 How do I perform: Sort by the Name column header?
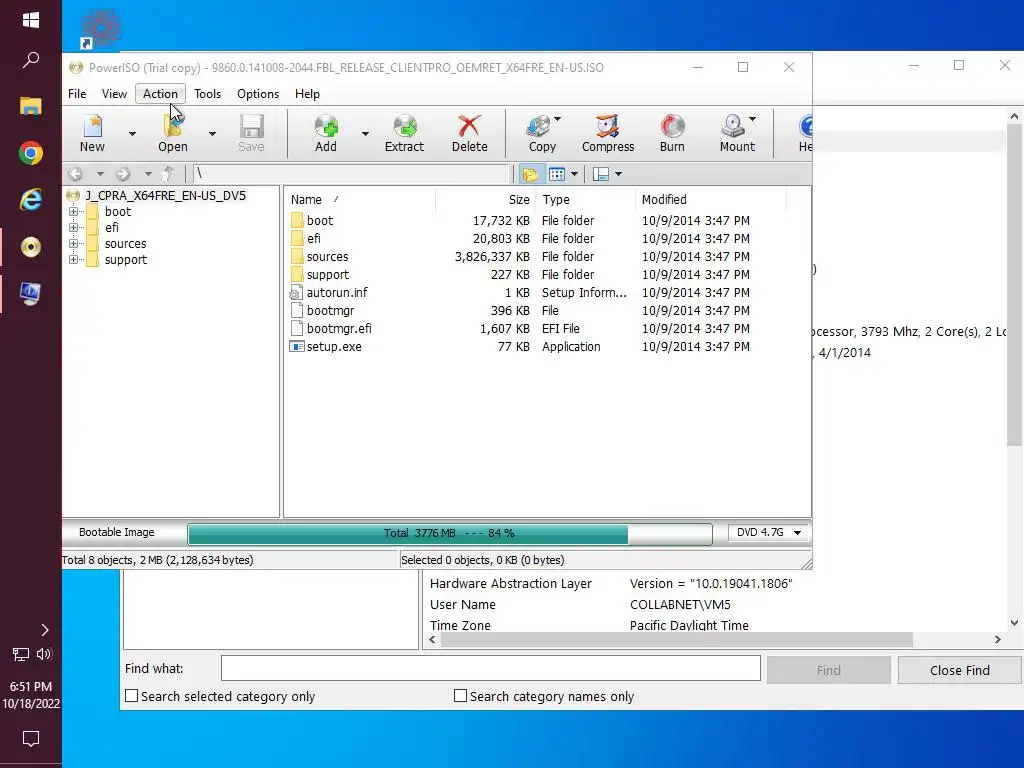pos(359,200)
